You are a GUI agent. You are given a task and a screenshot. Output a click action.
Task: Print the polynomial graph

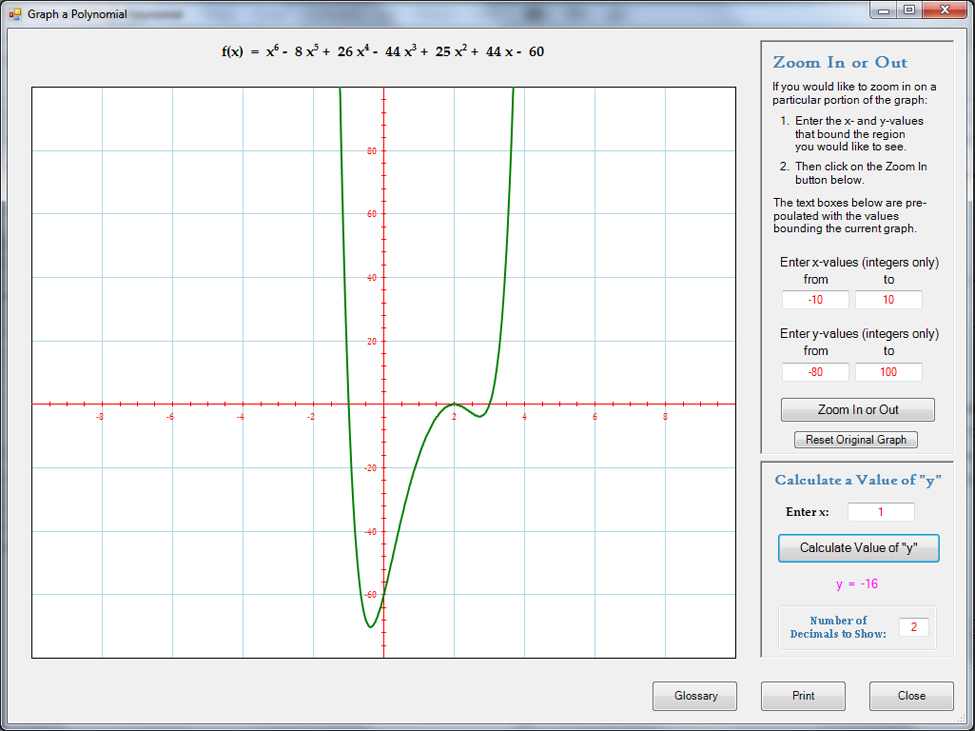pos(803,696)
